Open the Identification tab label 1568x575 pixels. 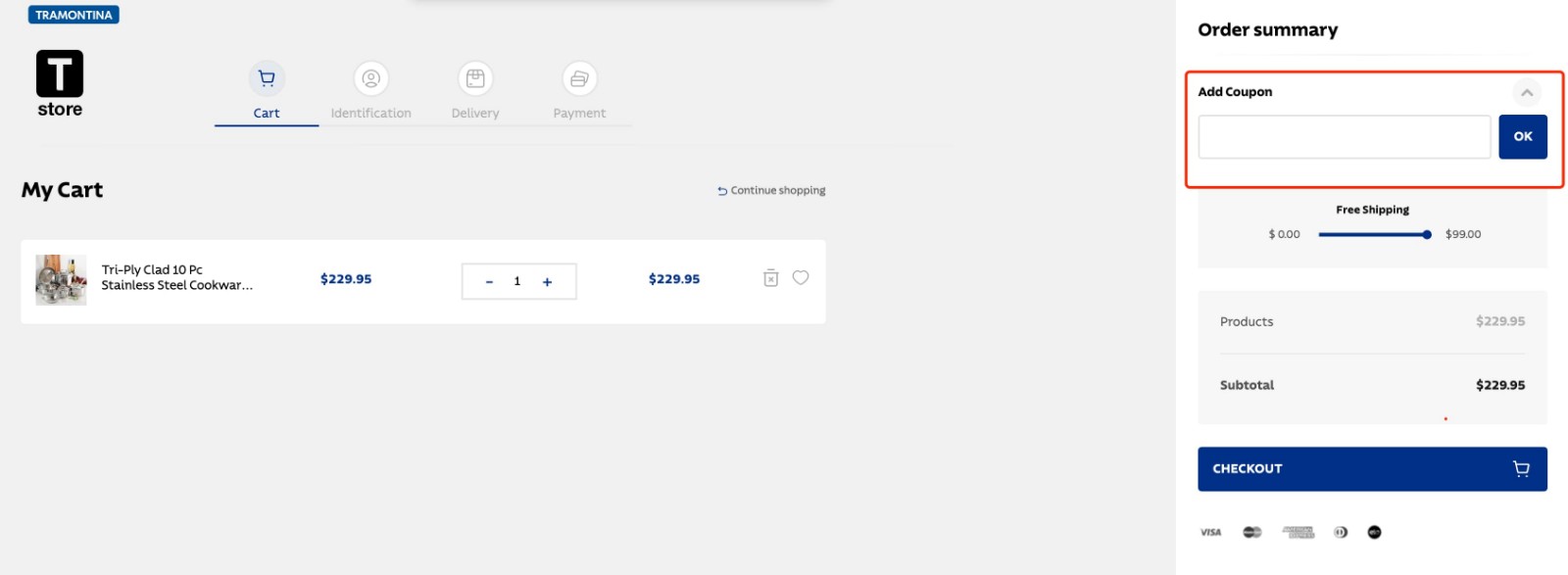[x=371, y=114]
